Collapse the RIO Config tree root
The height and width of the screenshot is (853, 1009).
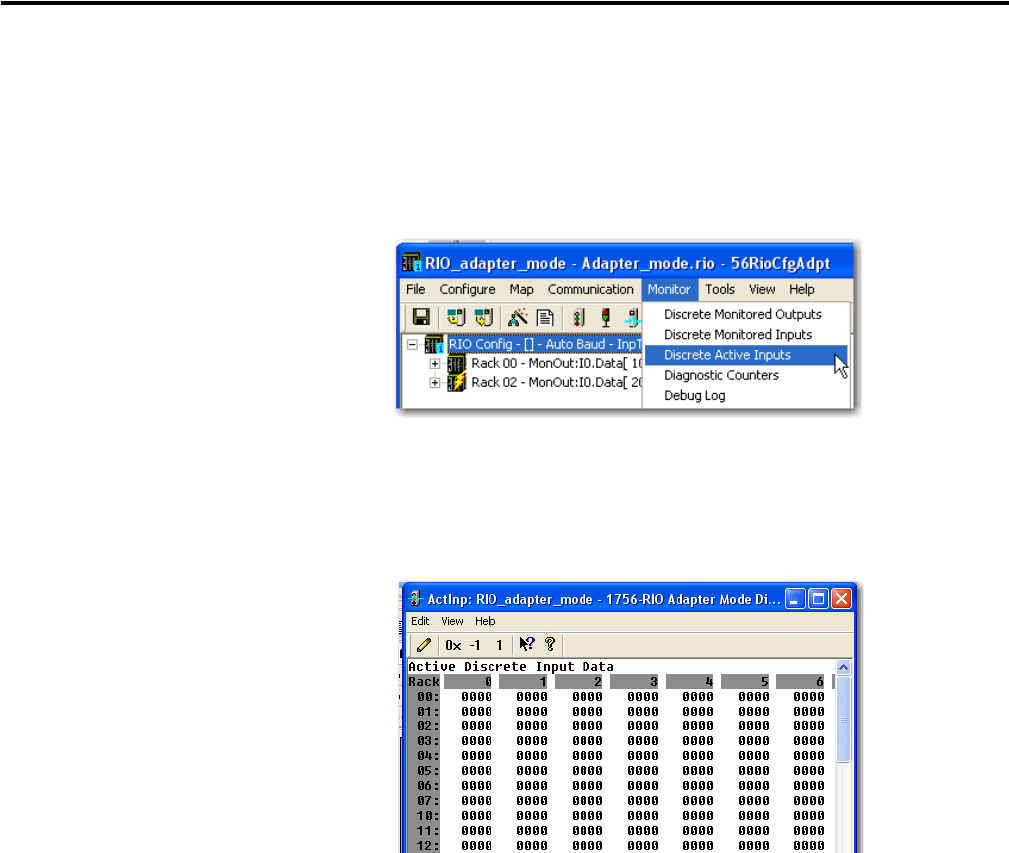coord(412,345)
